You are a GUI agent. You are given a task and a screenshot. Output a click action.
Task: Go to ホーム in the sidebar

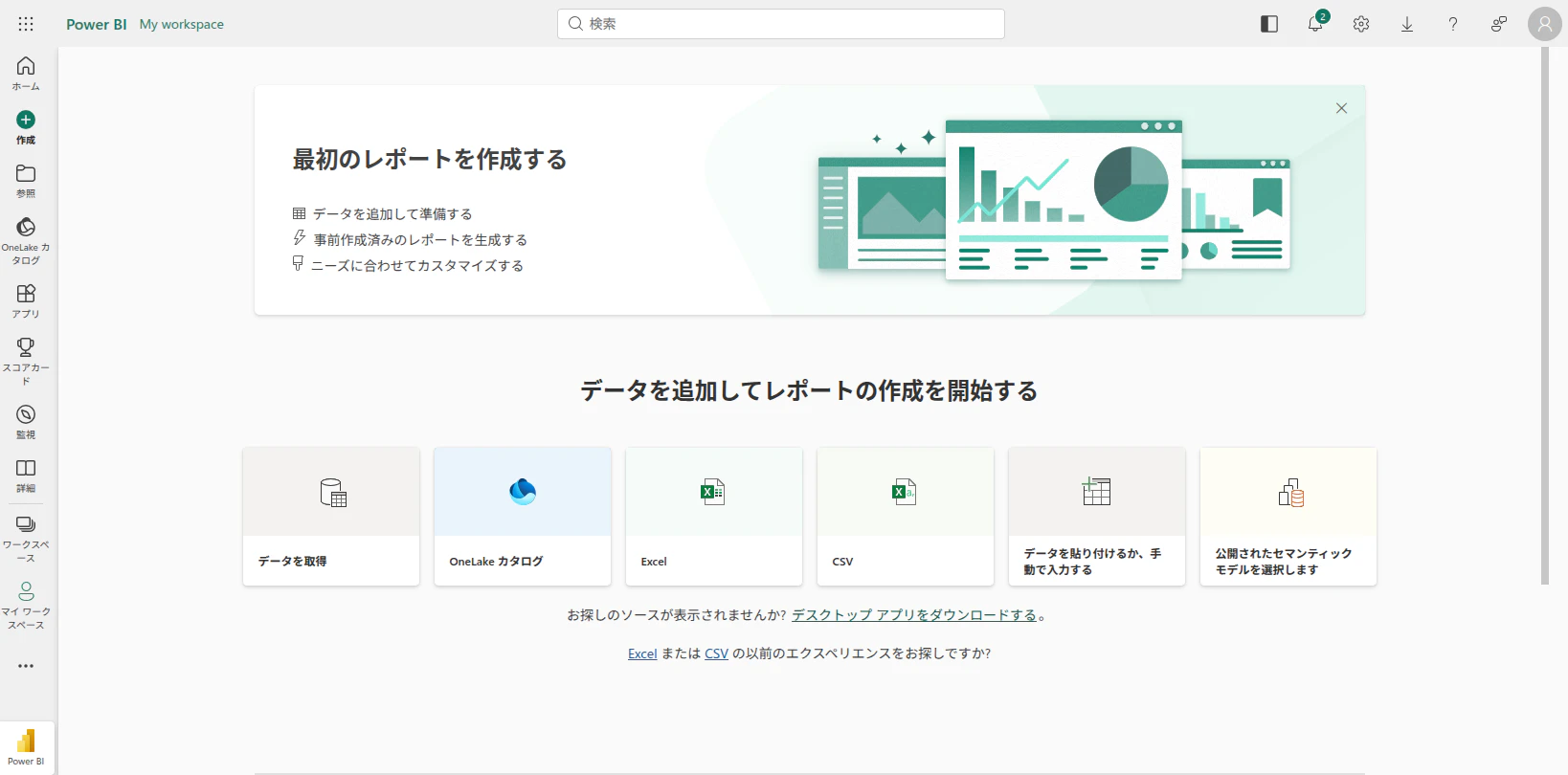(26, 74)
